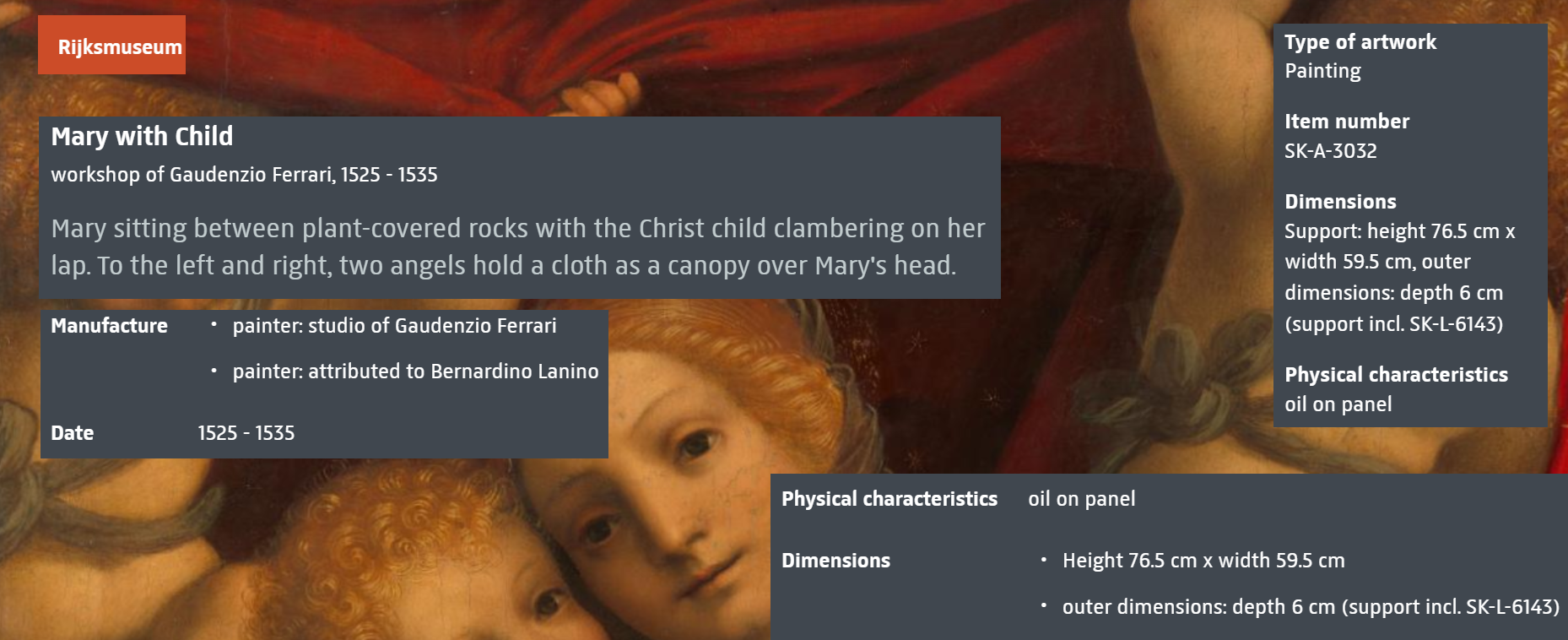
Task: Click the outer dimensions depth 6 cm entry
Action: tap(1311, 607)
